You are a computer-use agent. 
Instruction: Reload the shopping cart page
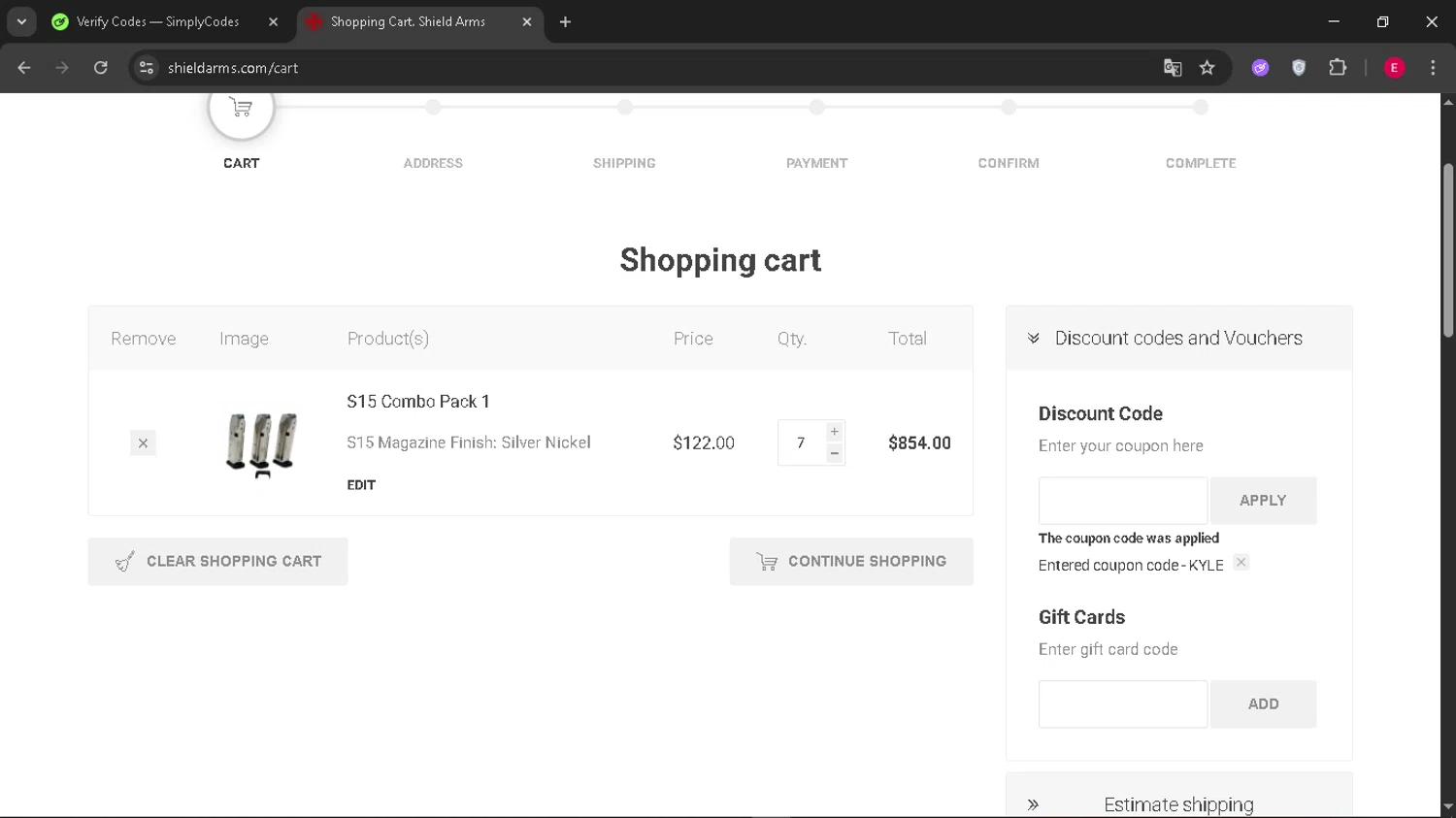[101, 68]
